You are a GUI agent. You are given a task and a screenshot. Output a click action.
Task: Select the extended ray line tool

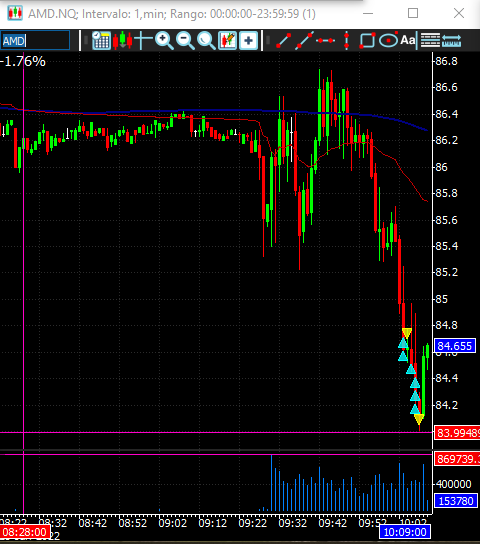pyautogui.click(x=304, y=41)
